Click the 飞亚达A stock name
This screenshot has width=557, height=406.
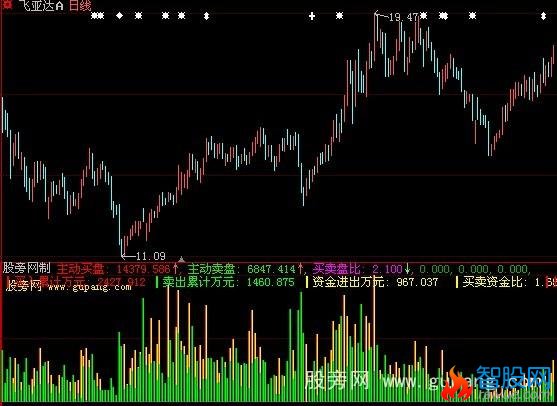(x=41, y=5)
